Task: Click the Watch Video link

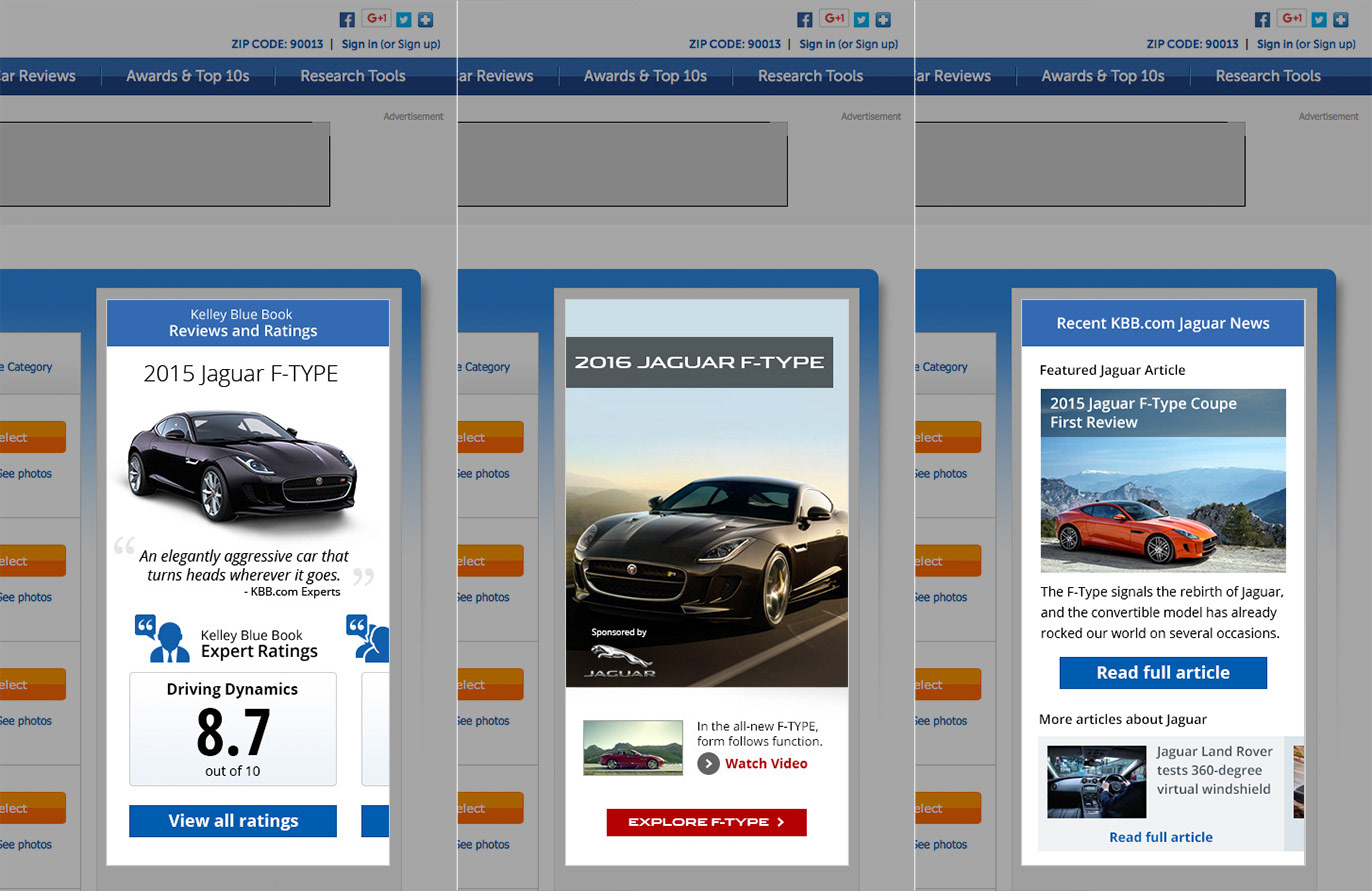Action: 766,764
